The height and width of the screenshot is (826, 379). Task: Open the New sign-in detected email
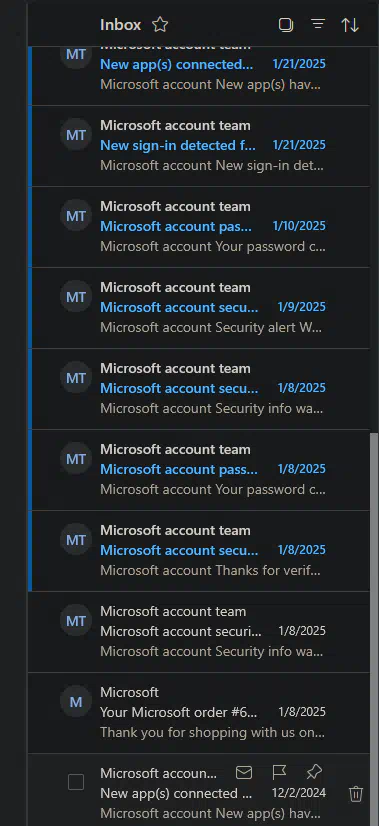pos(200,146)
